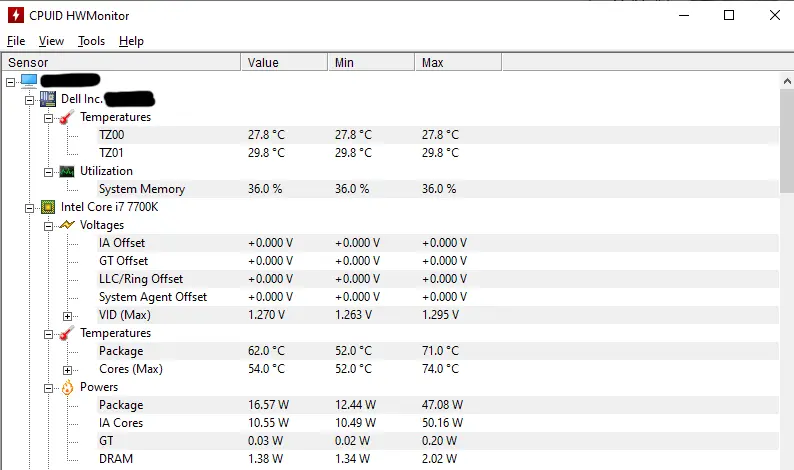Collapse the Voltages section
This screenshot has width=794, height=470.
(x=49, y=226)
